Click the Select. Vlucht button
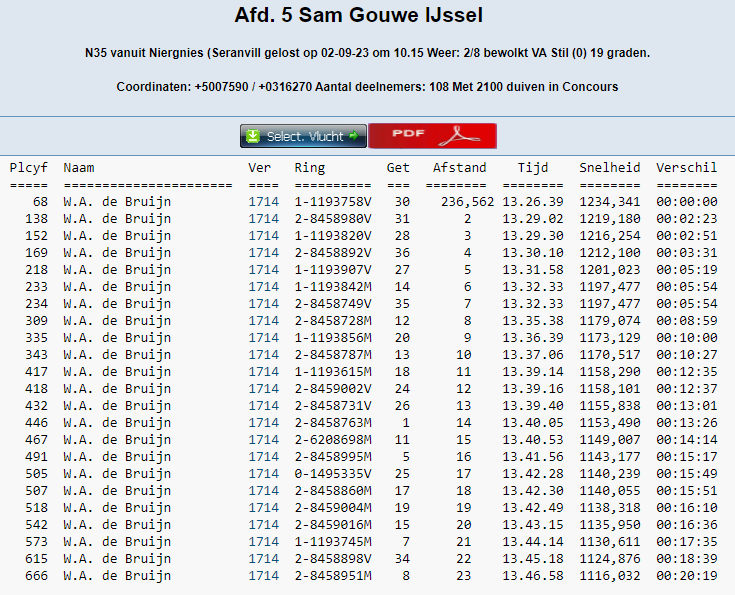This screenshot has width=735, height=595. 303,136
